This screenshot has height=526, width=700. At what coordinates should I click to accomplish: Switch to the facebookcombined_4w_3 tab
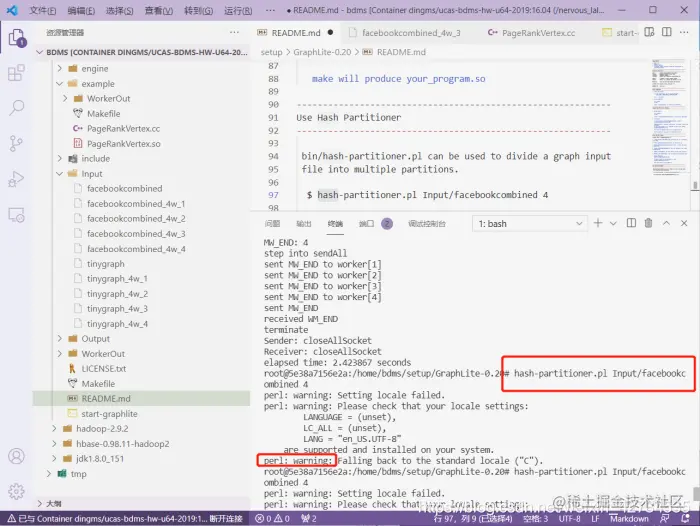[411, 33]
